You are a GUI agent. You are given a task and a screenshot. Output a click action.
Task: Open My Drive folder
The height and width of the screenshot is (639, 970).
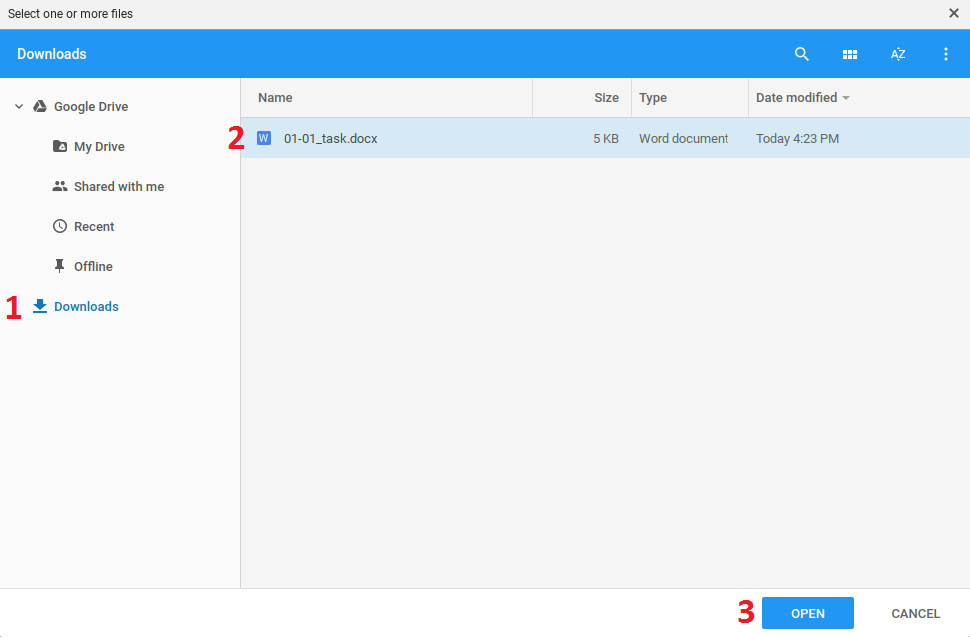click(99, 146)
